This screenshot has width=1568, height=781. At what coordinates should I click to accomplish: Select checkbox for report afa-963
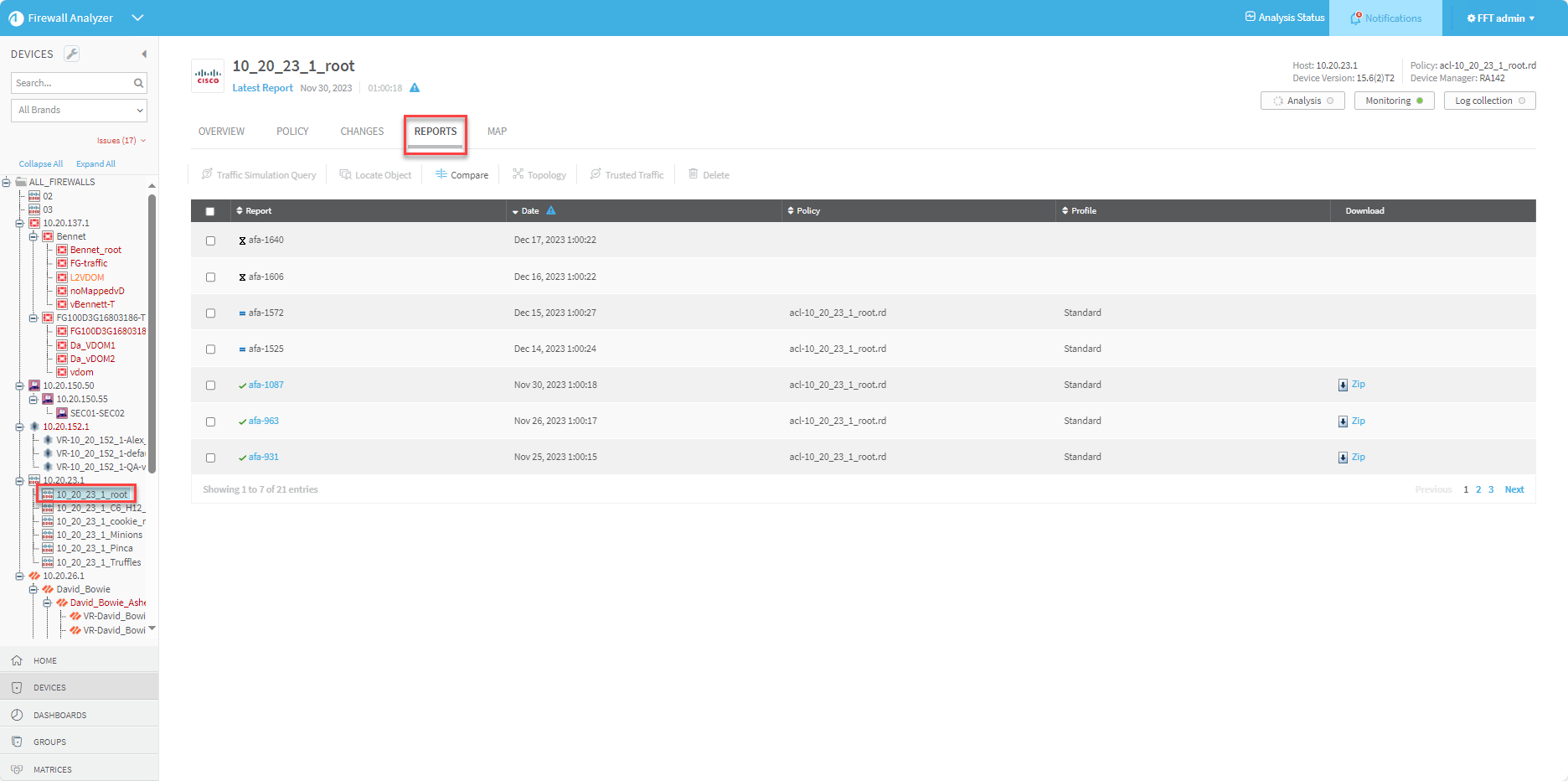point(210,422)
